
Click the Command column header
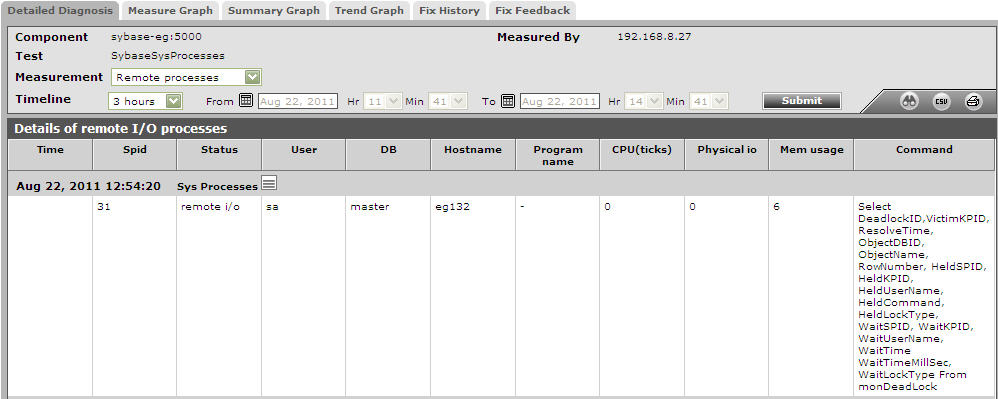pyautogui.click(x=924, y=155)
